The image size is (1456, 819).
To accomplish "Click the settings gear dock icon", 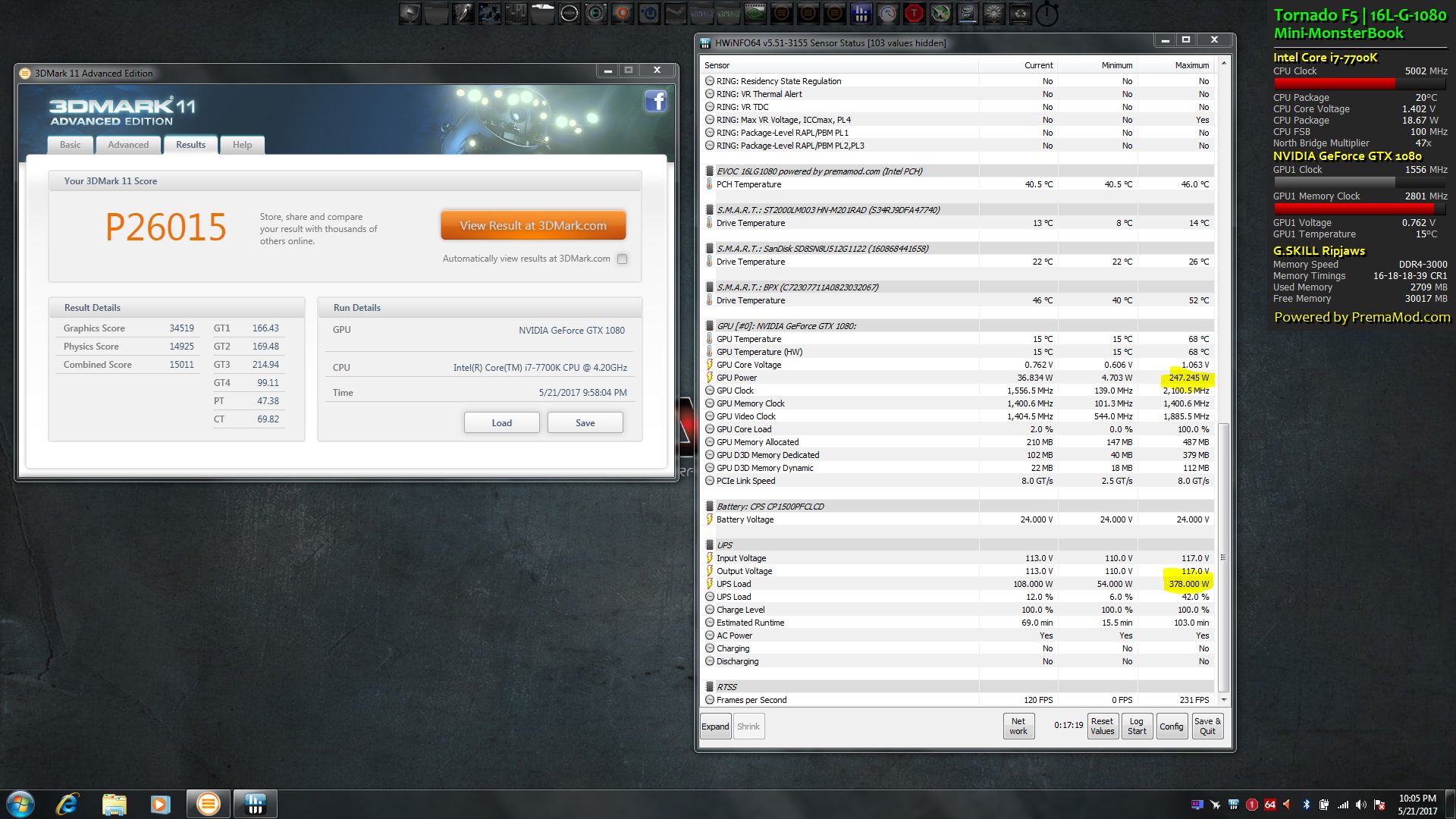I will pyautogui.click(x=993, y=13).
